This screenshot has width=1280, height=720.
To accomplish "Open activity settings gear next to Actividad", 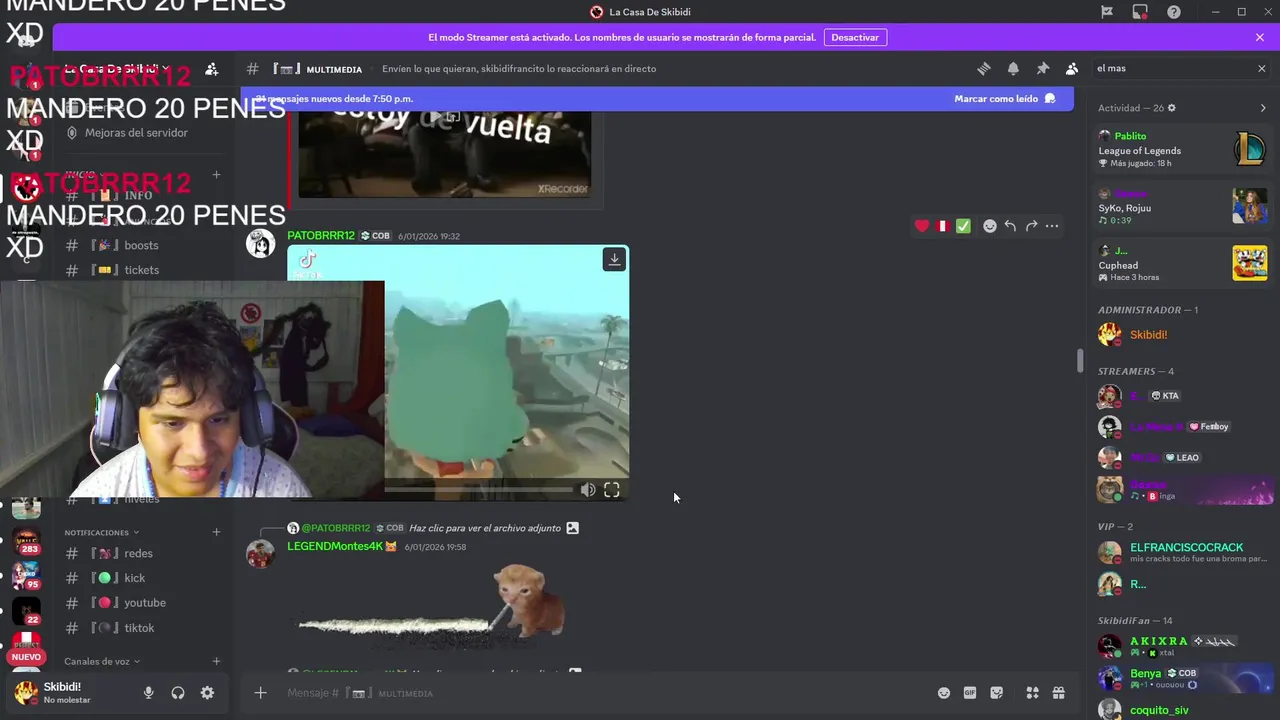I will click(1172, 108).
